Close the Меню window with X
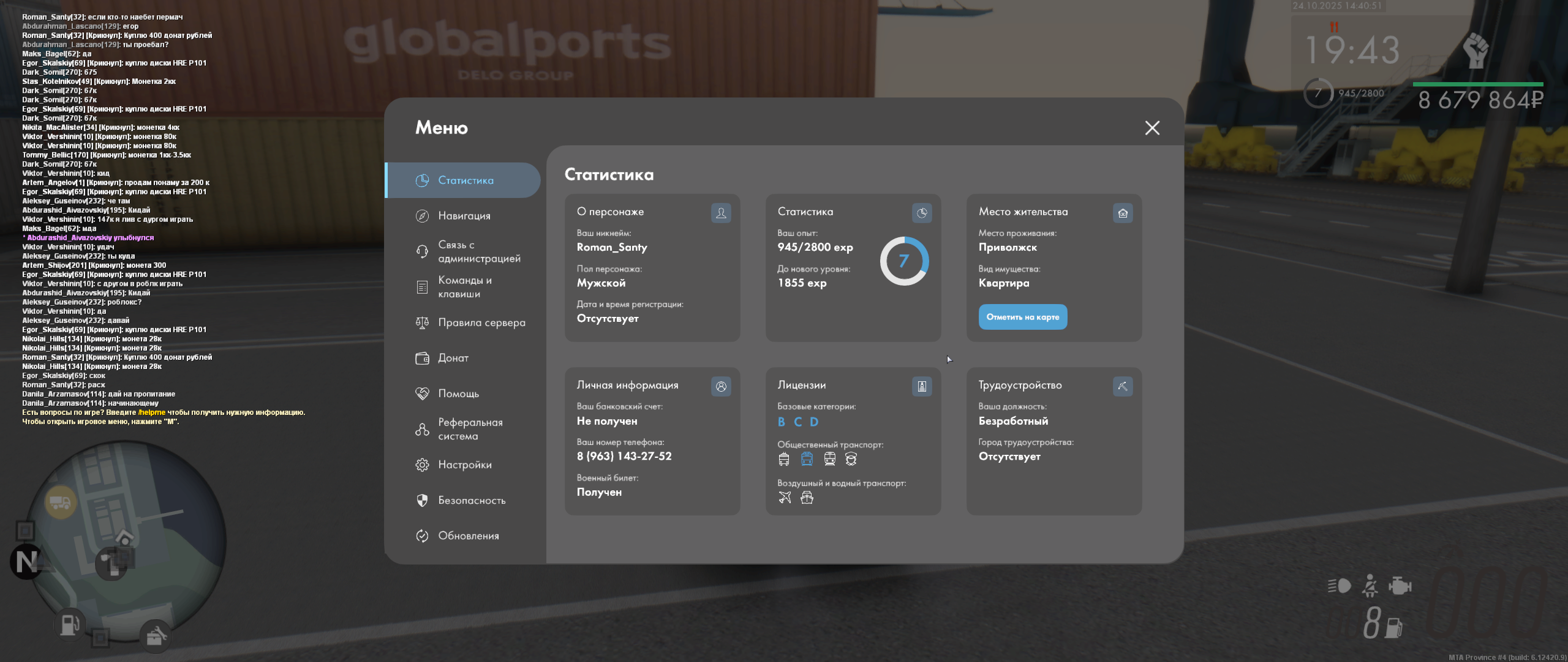 [1152, 127]
